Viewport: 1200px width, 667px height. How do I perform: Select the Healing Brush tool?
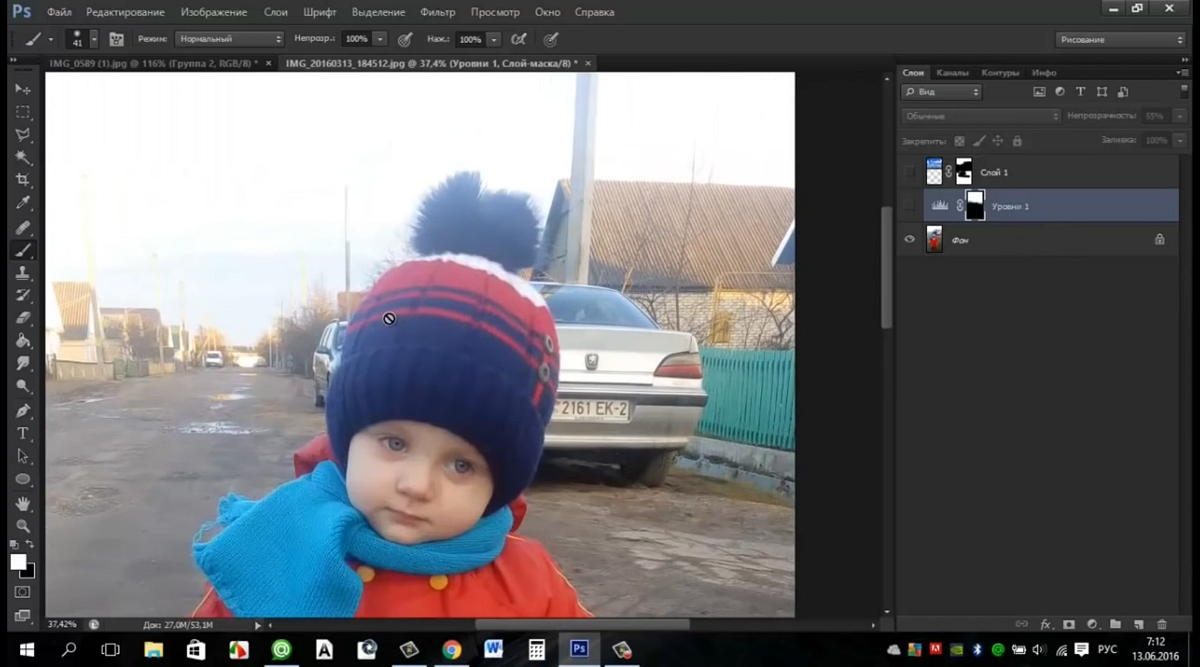pyautogui.click(x=22, y=227)
